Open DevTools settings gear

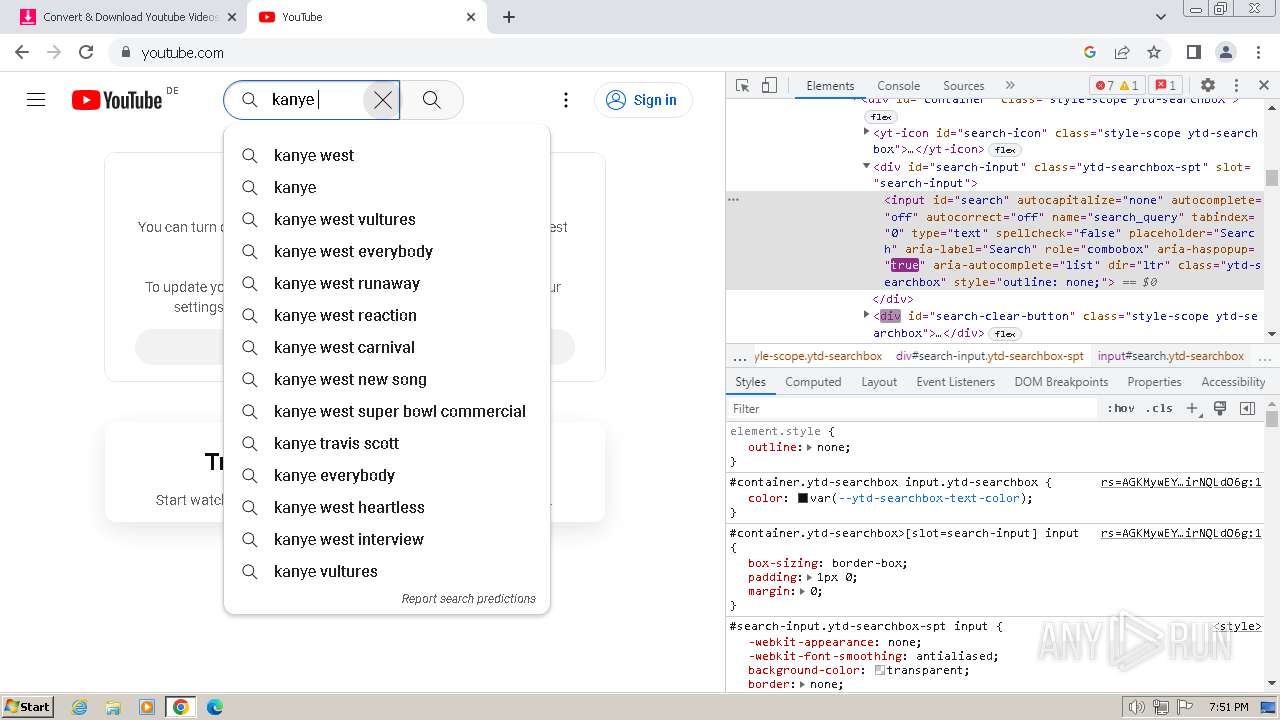pyautogui.click(x=1208, y=86)
